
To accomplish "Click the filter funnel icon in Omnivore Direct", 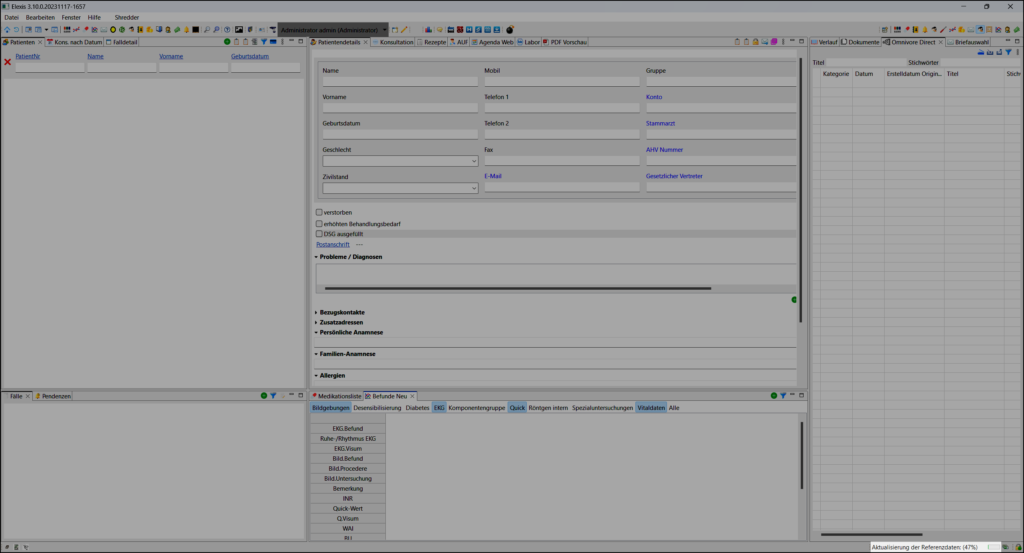I will coord(1008,52).
